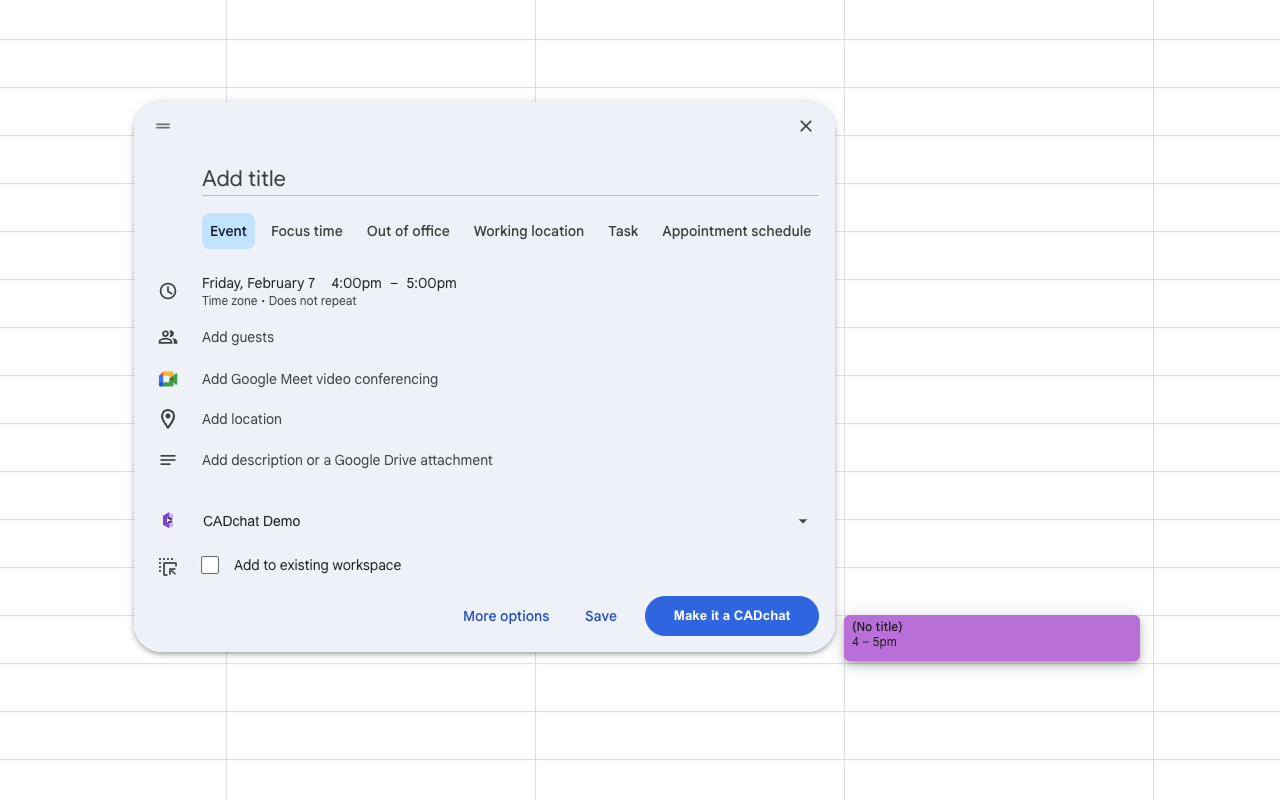Open the 4:00pm start time picker
This screenshot has height=800, width=1280.
click(356, 283)
